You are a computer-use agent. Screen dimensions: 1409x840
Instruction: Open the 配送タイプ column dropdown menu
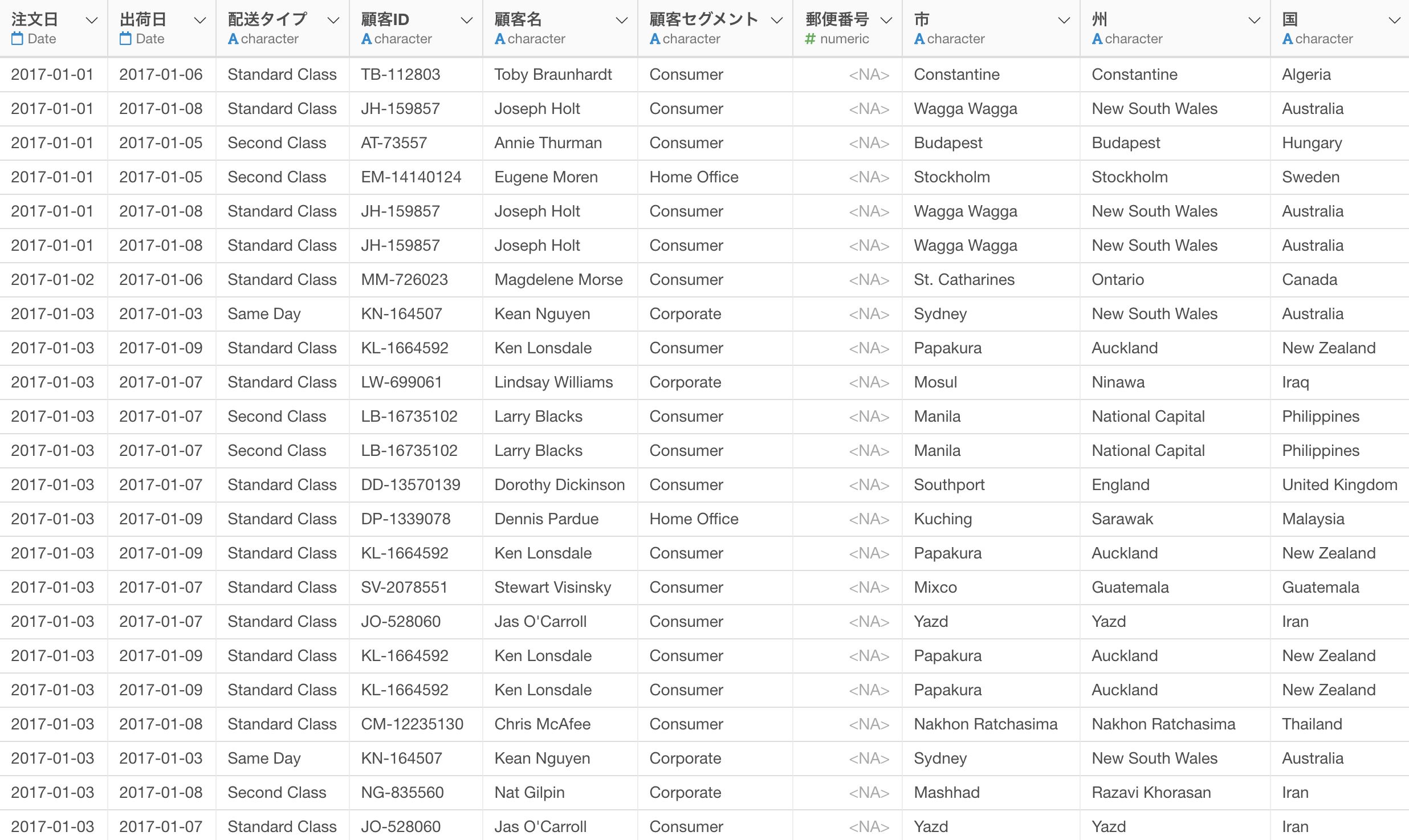(x=333, y=21)
